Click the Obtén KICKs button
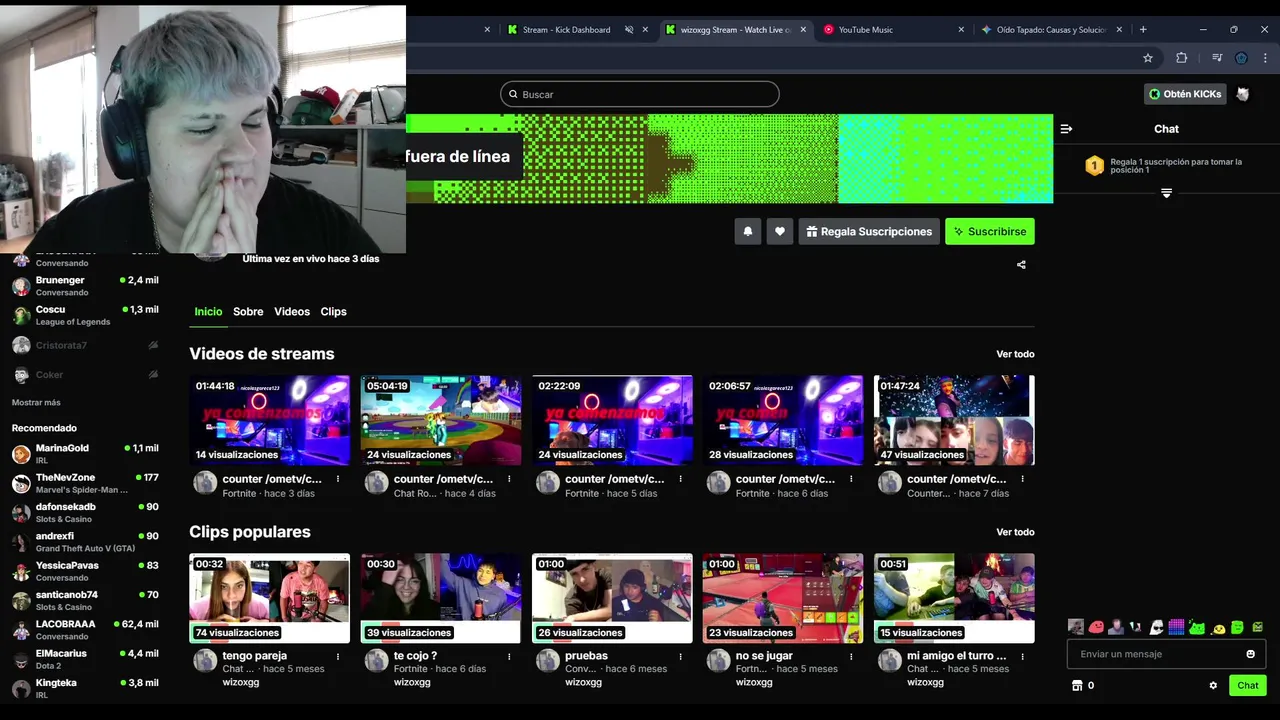 [x=1185, y=94]
